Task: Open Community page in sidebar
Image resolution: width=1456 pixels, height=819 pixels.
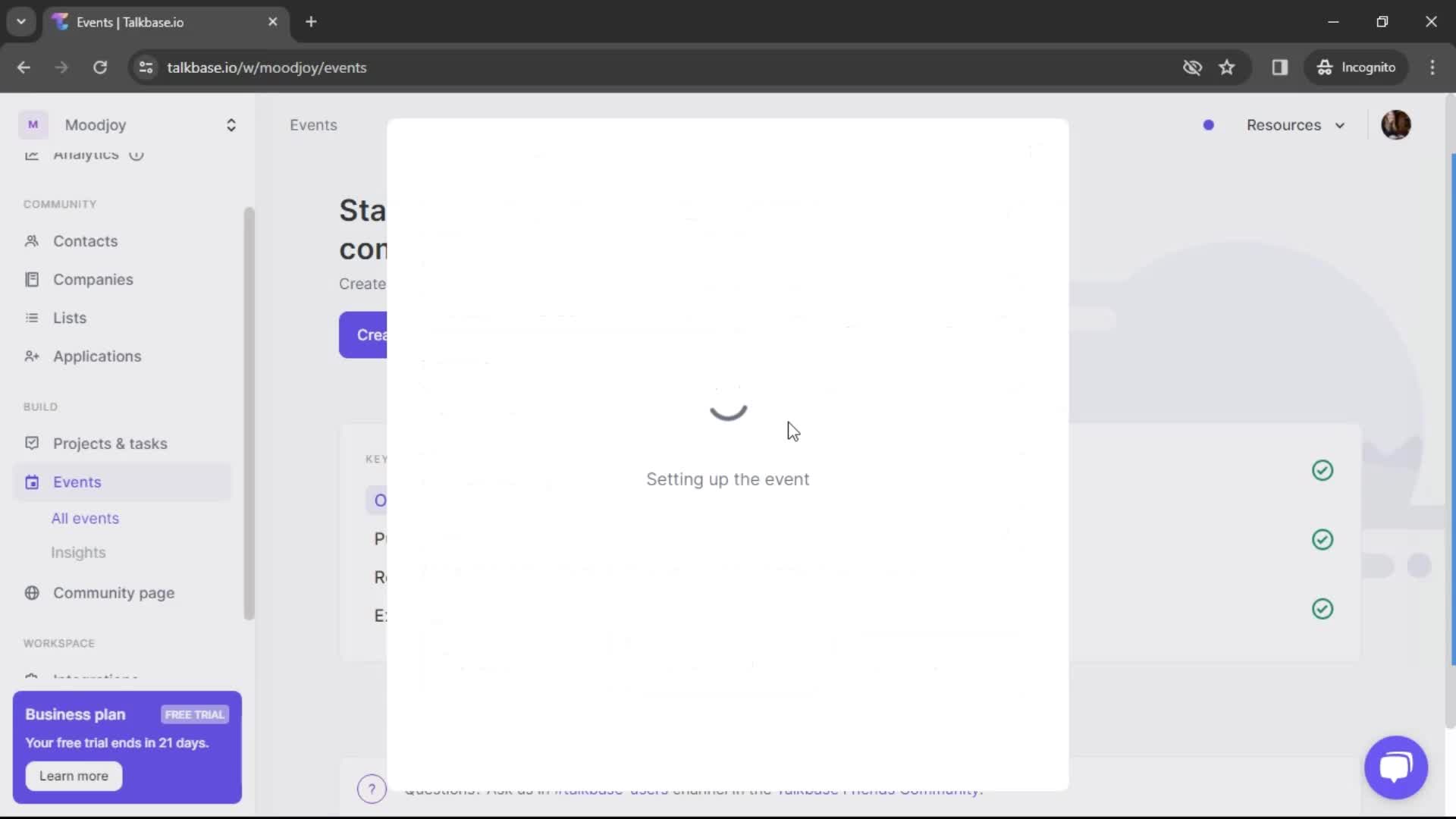Action: 113,592
